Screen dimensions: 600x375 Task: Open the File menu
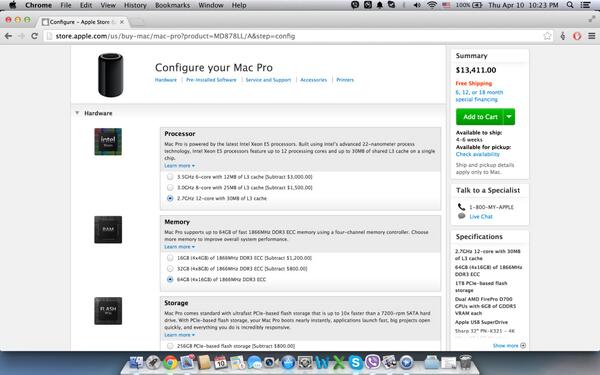pyautogui.click(x=66, y=5)
